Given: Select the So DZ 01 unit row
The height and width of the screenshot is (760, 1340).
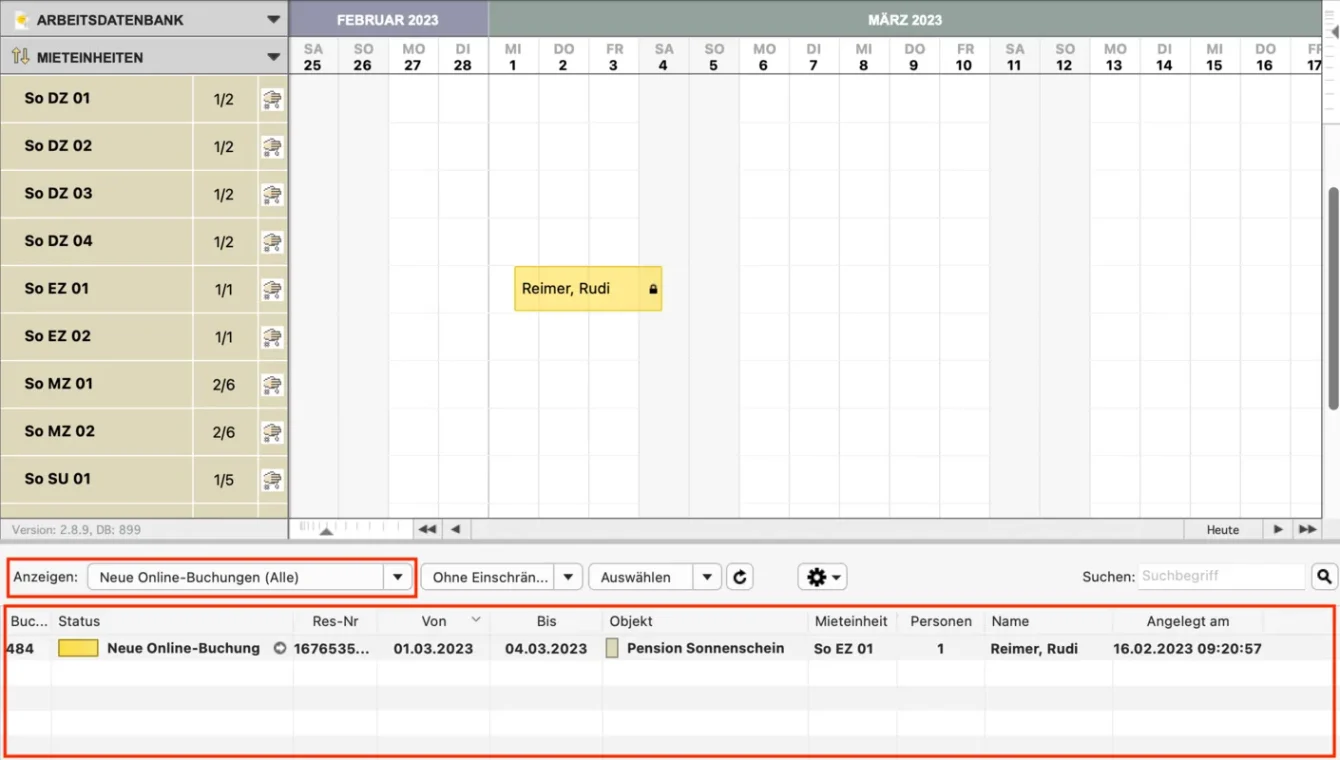Looking at the screenshot, I should pyautogui.click(x=144, y=99).
